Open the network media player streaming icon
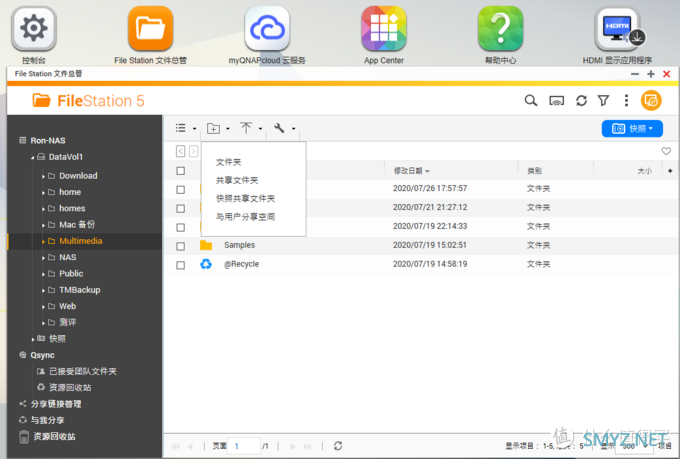 point(556,101)
